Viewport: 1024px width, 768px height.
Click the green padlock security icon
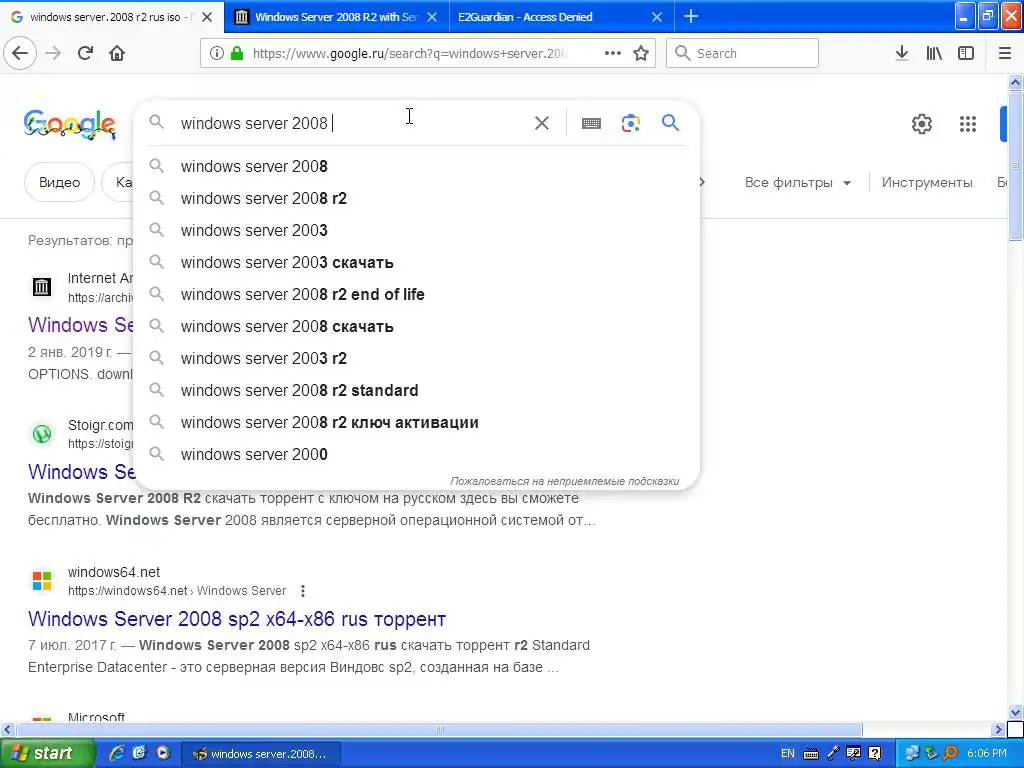click(237, 54)
